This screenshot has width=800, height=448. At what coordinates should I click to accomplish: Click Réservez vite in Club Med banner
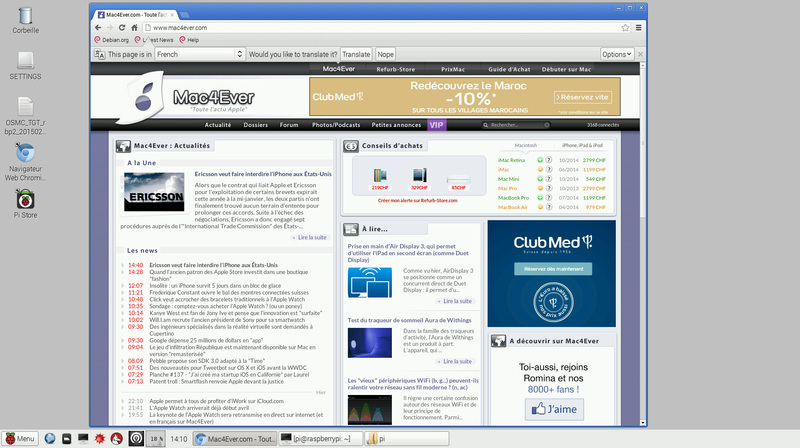pos(583,97)
